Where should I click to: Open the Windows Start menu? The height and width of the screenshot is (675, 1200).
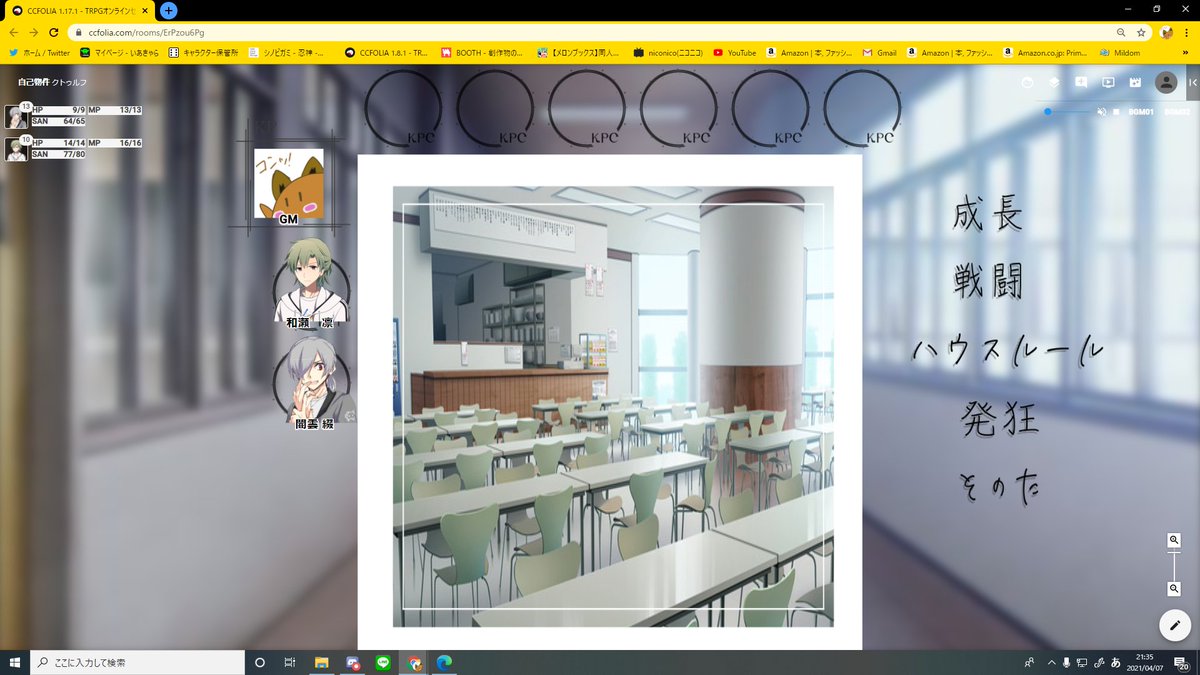14,662
